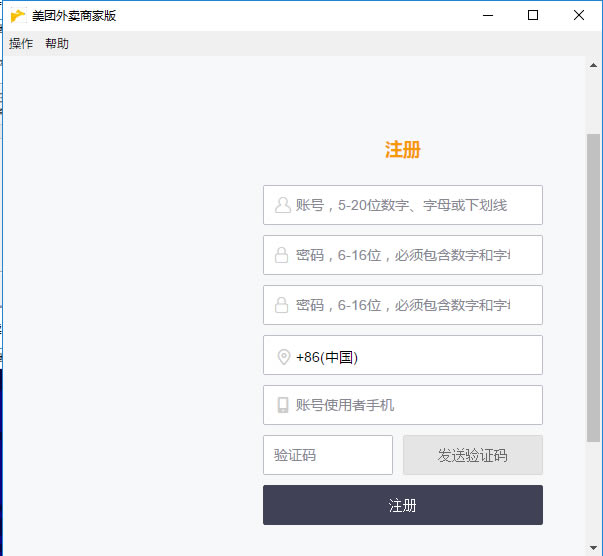Click the scrollbar up arrow

593,65
